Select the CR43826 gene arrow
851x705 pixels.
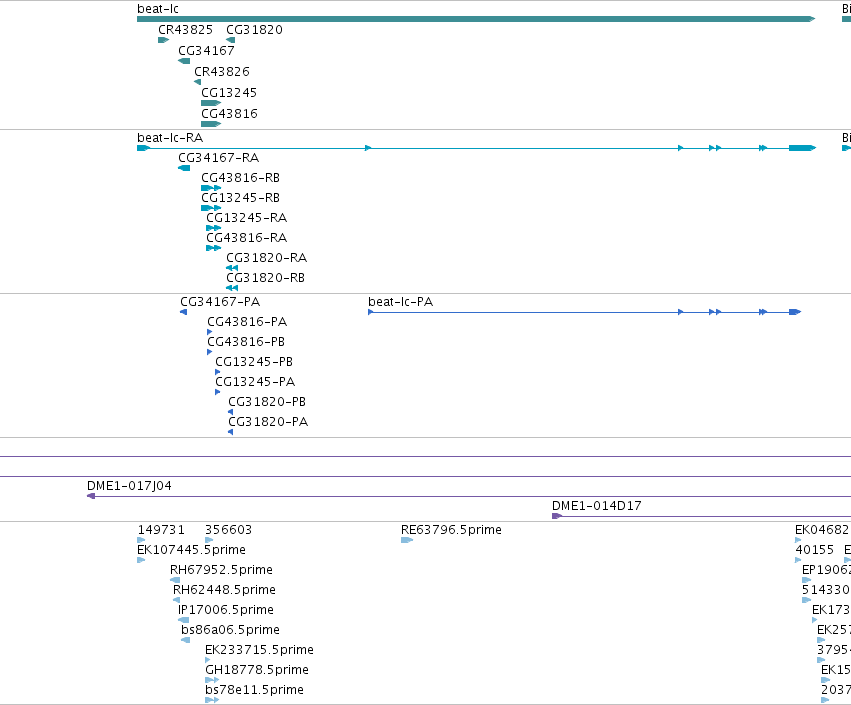click(x=198, y=82)
